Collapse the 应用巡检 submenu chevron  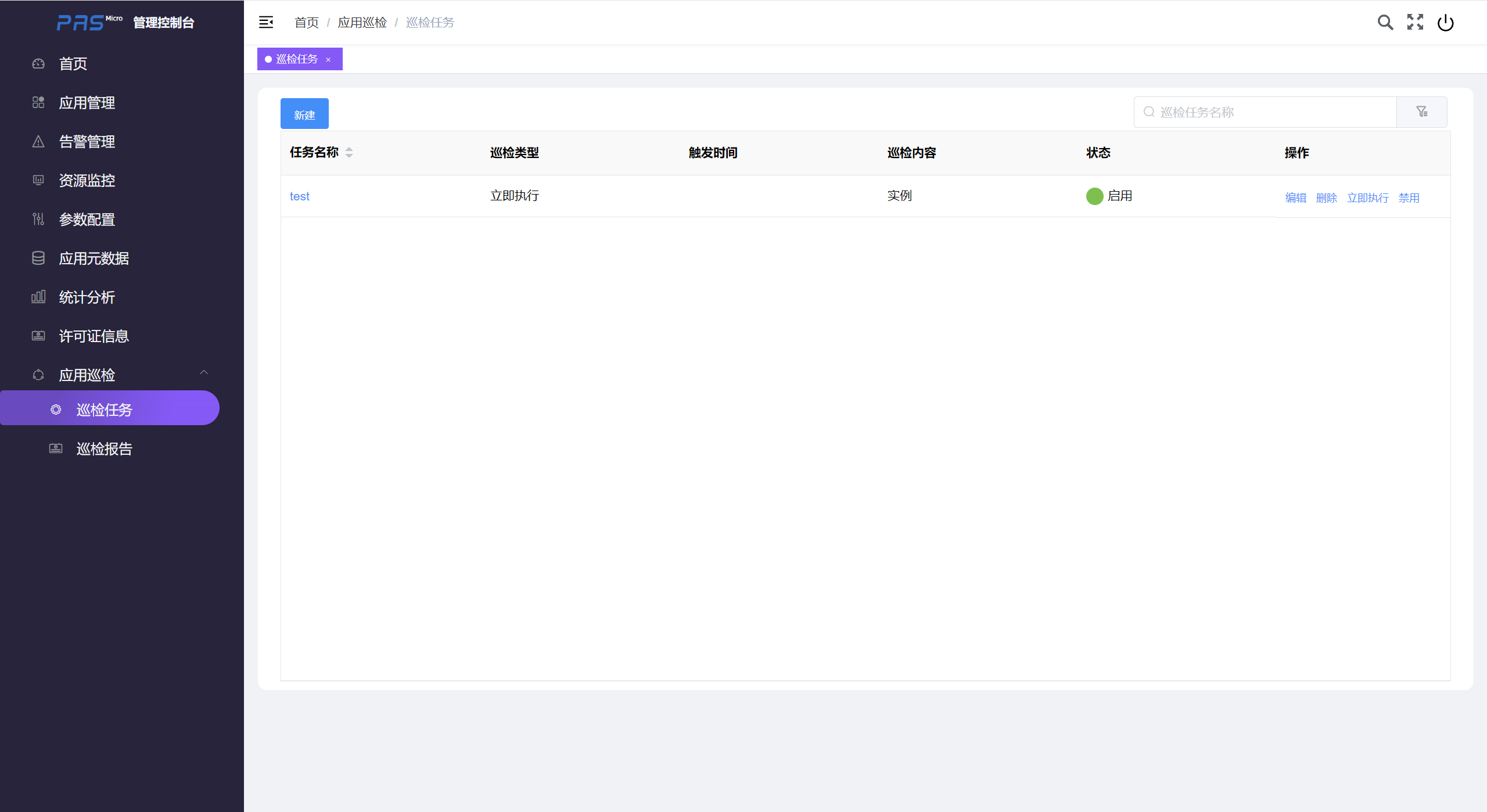tap(204, 372)
